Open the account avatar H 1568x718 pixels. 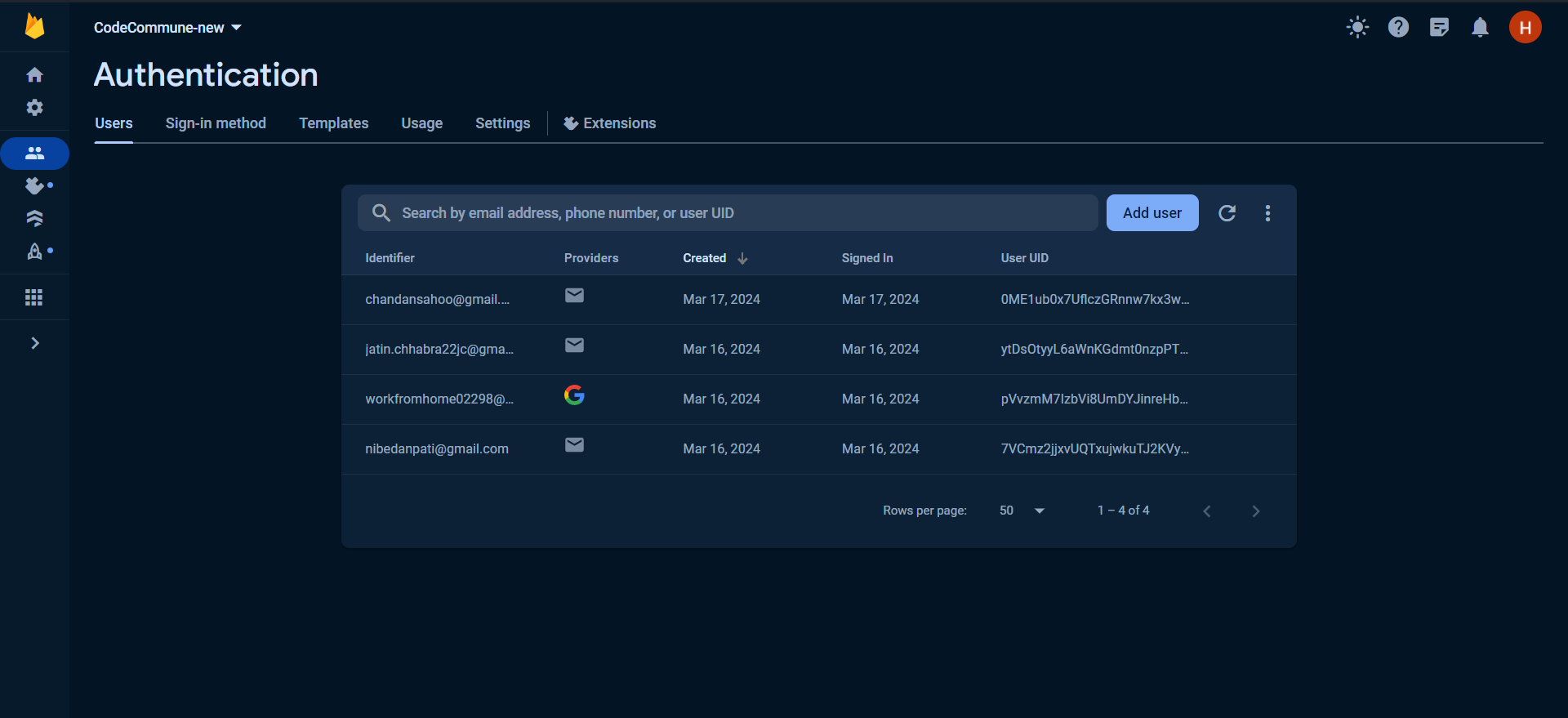(1525, 27)
